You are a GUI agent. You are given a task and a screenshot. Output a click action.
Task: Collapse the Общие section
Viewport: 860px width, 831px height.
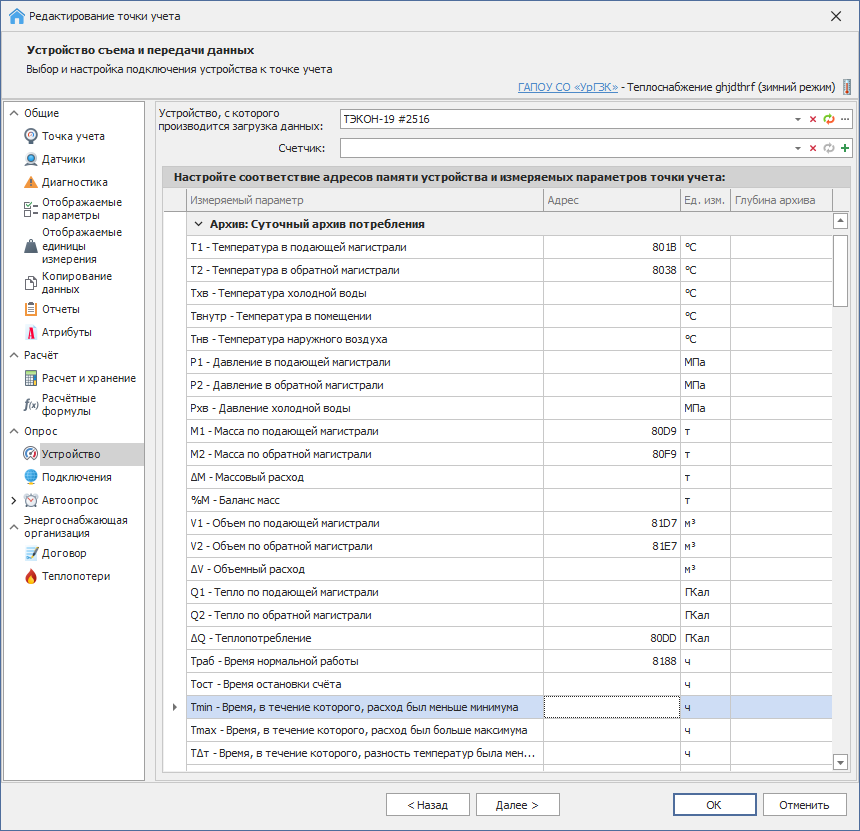click(x=13, y=113)
